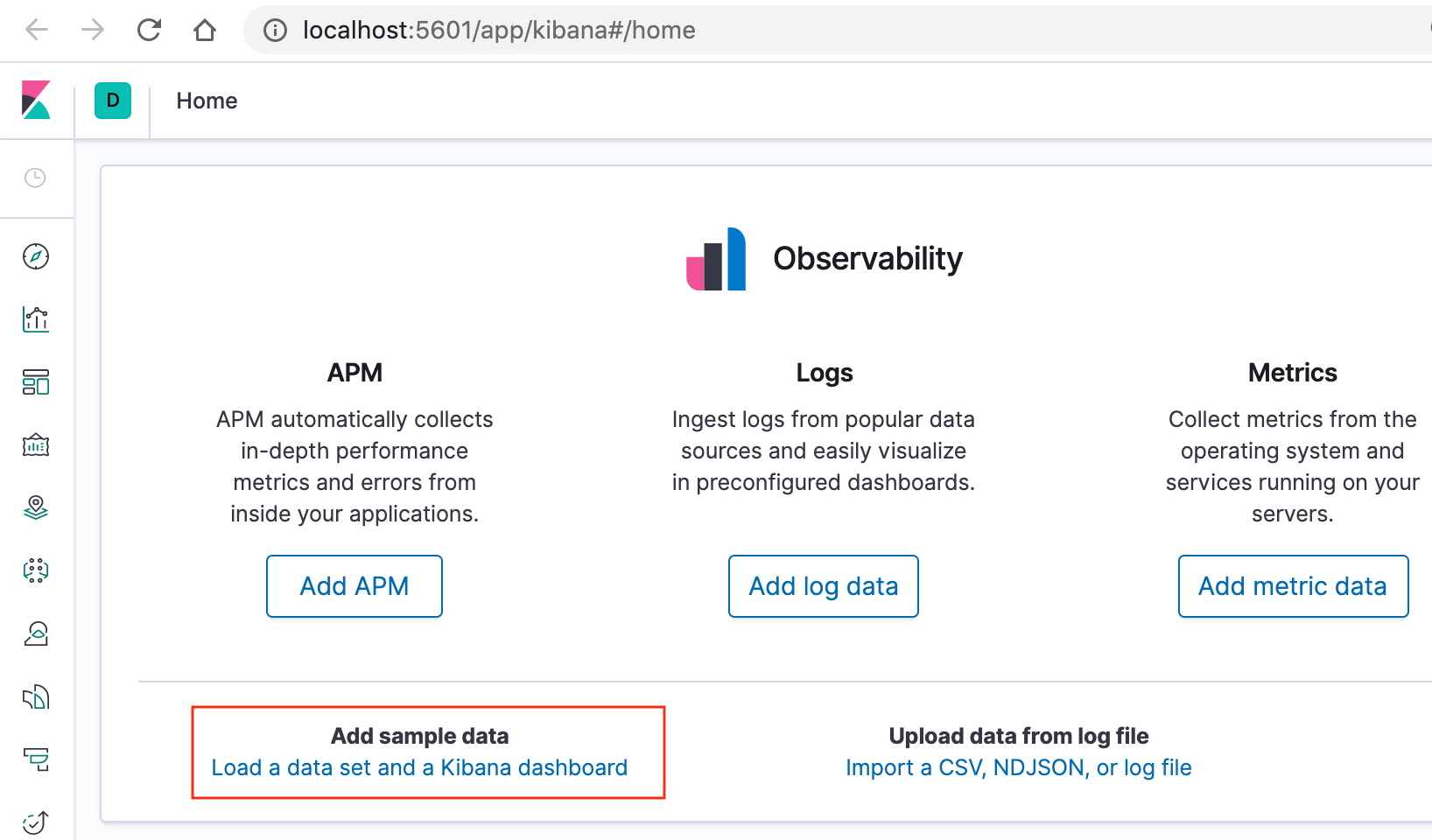
Task: Click the Kibana logo
Action: [36, 100]
